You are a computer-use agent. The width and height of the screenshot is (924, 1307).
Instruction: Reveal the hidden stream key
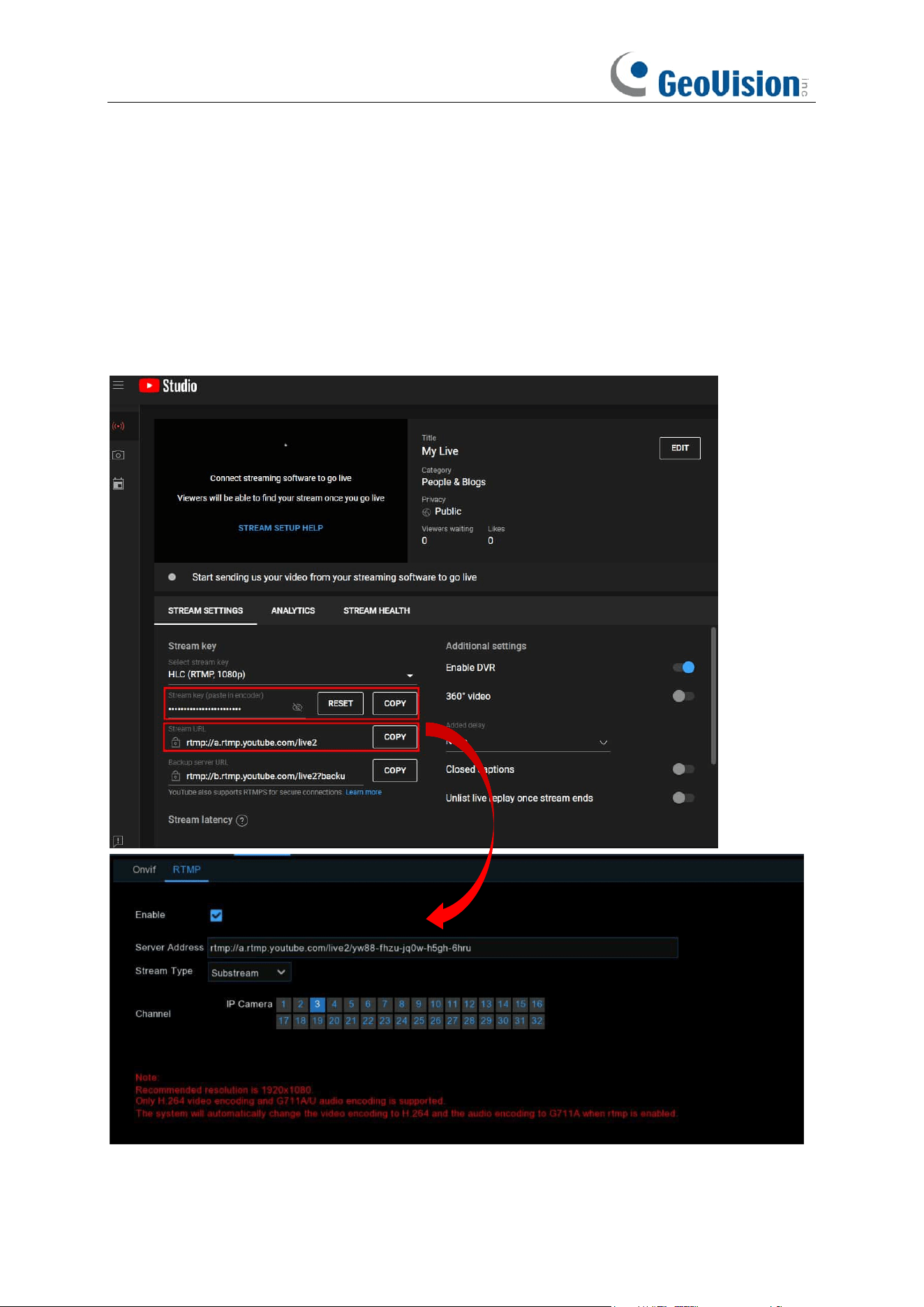[297, 707]
